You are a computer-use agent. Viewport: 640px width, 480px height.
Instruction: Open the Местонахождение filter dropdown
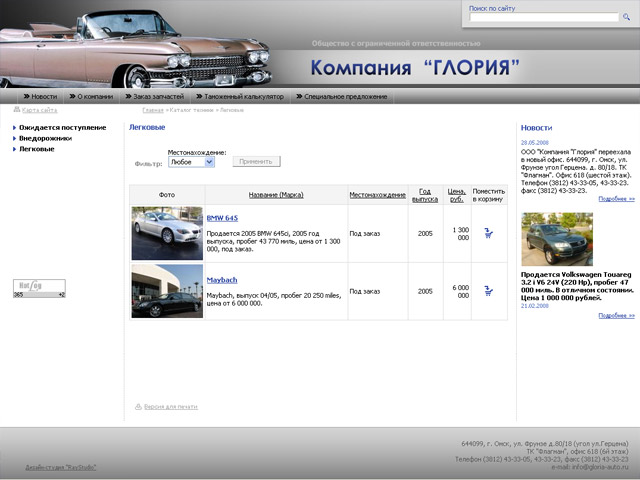pyautogui.click(x=191, y=162)
